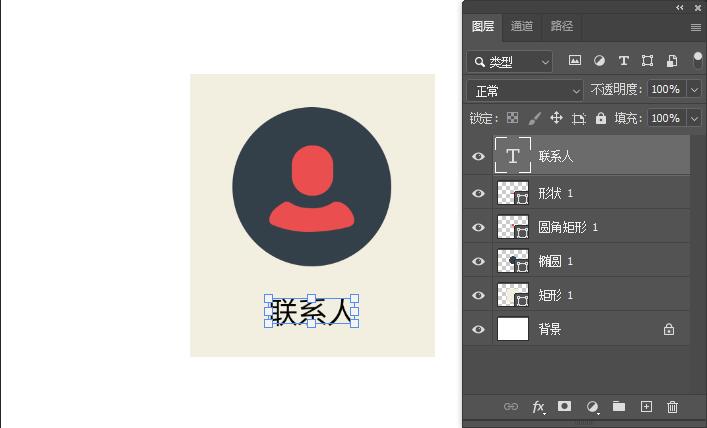Lock position move-arrows icon

click(x=556, y=118)
